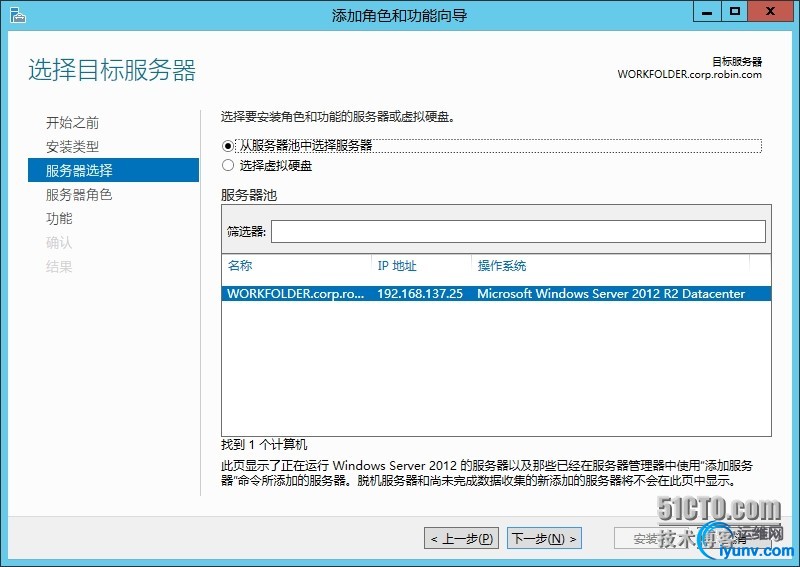Viewport: 800px width, 567px height.
Task: Select the 选择虚拟硬盘 radio button
Action: click(x=228, y=165)
